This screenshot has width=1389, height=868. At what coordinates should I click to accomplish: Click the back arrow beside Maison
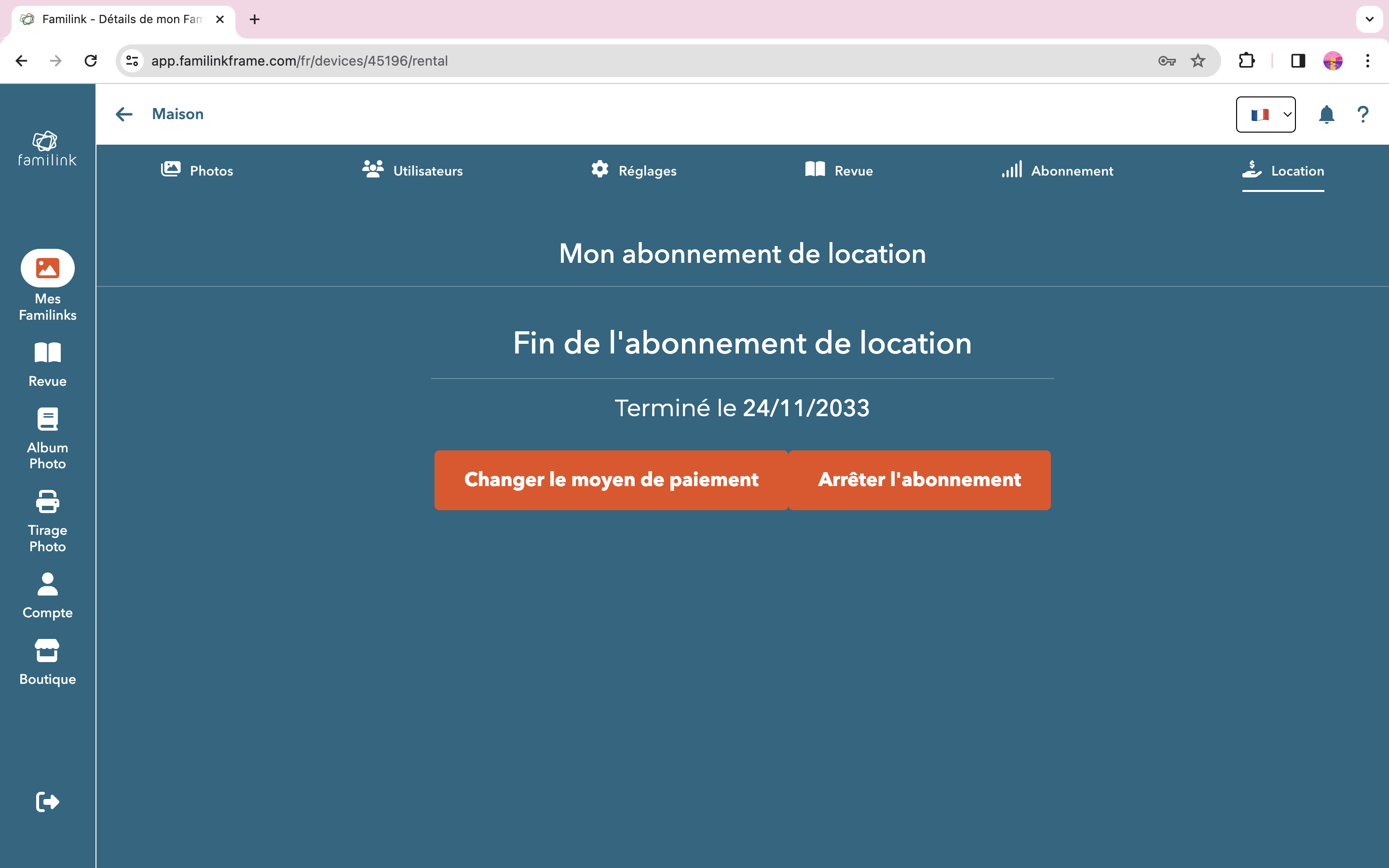pyautogui.click(x=124, y=114)
